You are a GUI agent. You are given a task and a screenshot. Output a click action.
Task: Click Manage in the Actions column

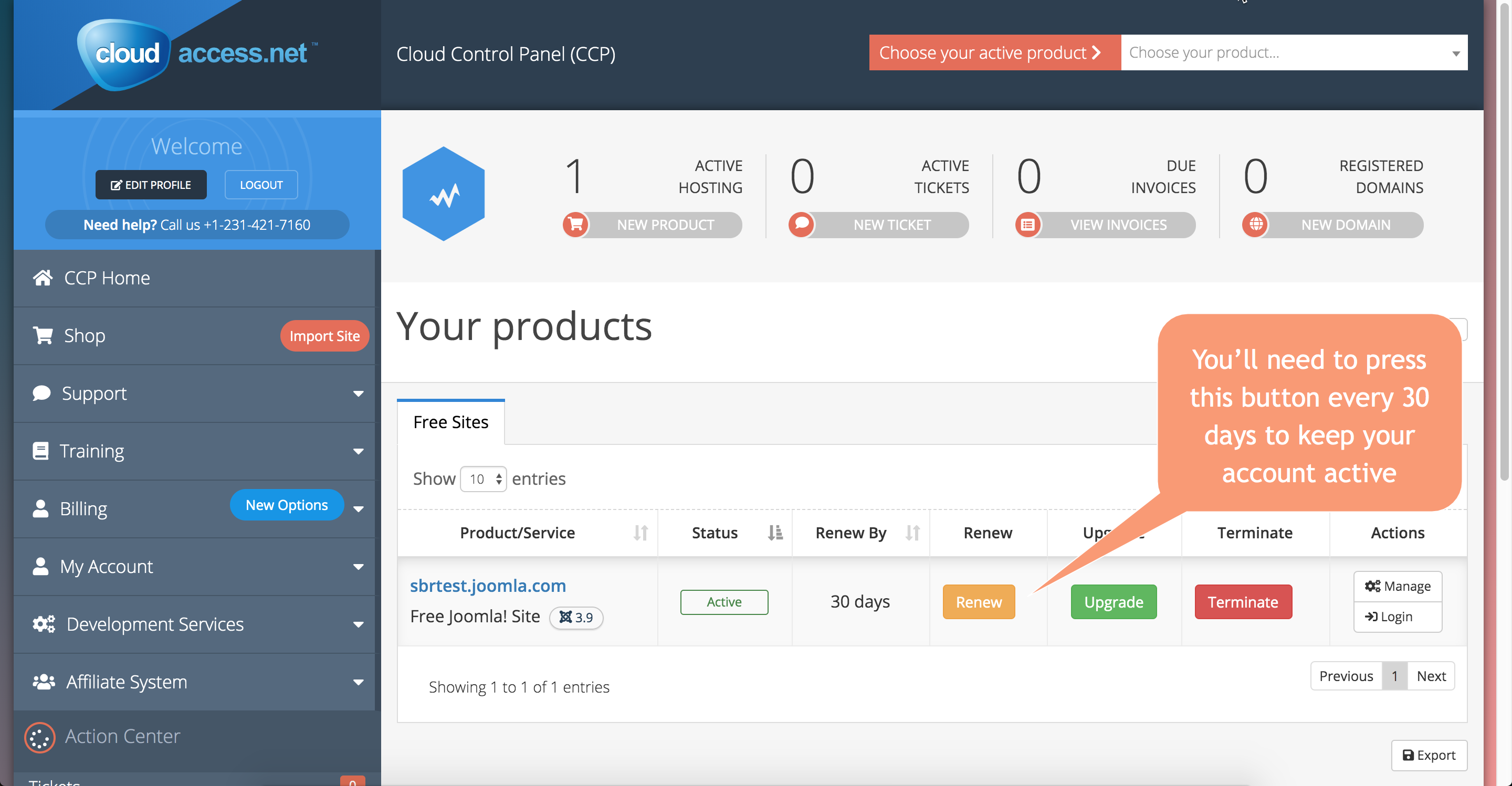[1397, 586]
